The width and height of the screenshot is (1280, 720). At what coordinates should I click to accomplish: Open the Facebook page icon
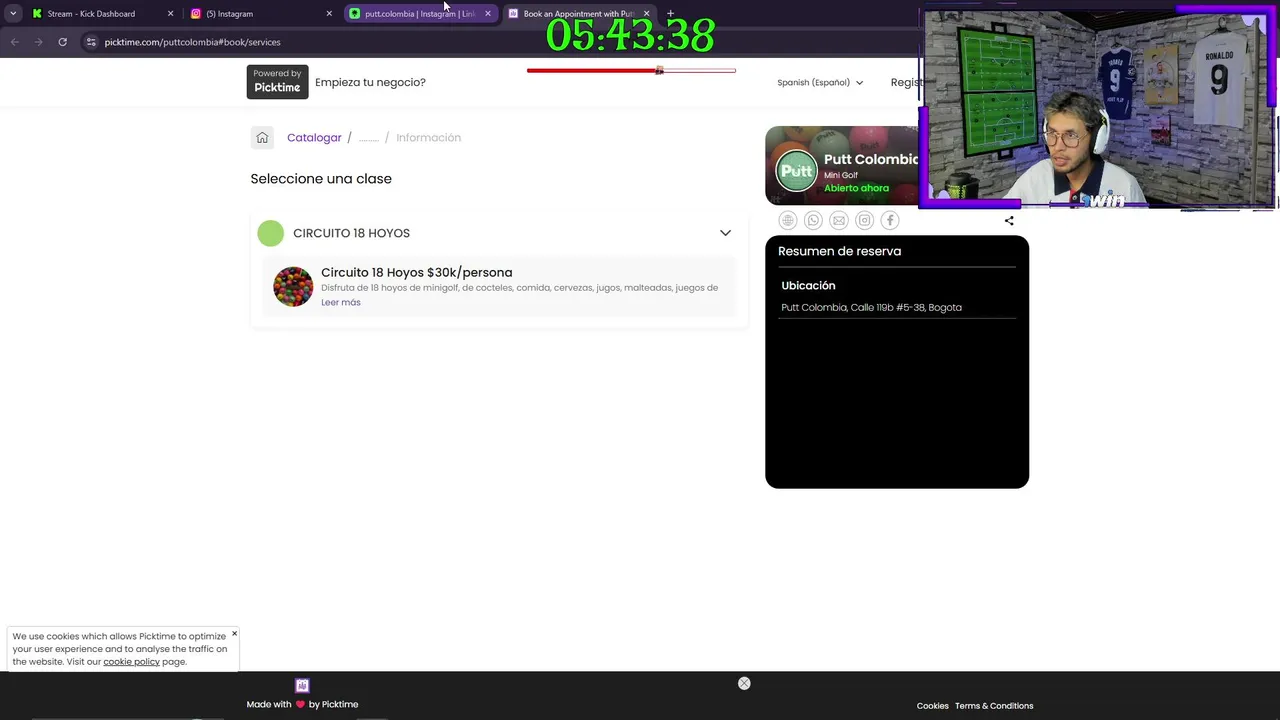coord(890,220)
